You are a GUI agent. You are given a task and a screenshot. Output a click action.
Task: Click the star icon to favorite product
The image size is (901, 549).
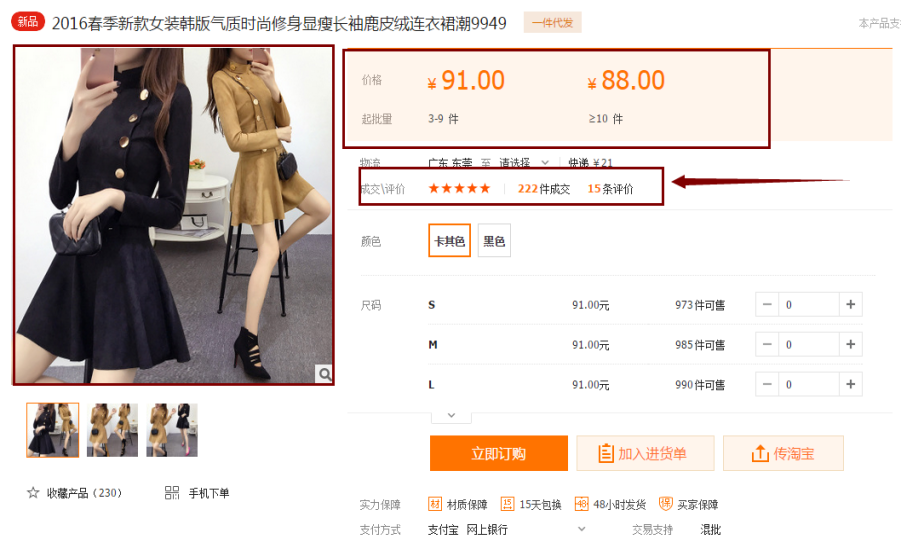pyautogui.click(x=33, y=493)
